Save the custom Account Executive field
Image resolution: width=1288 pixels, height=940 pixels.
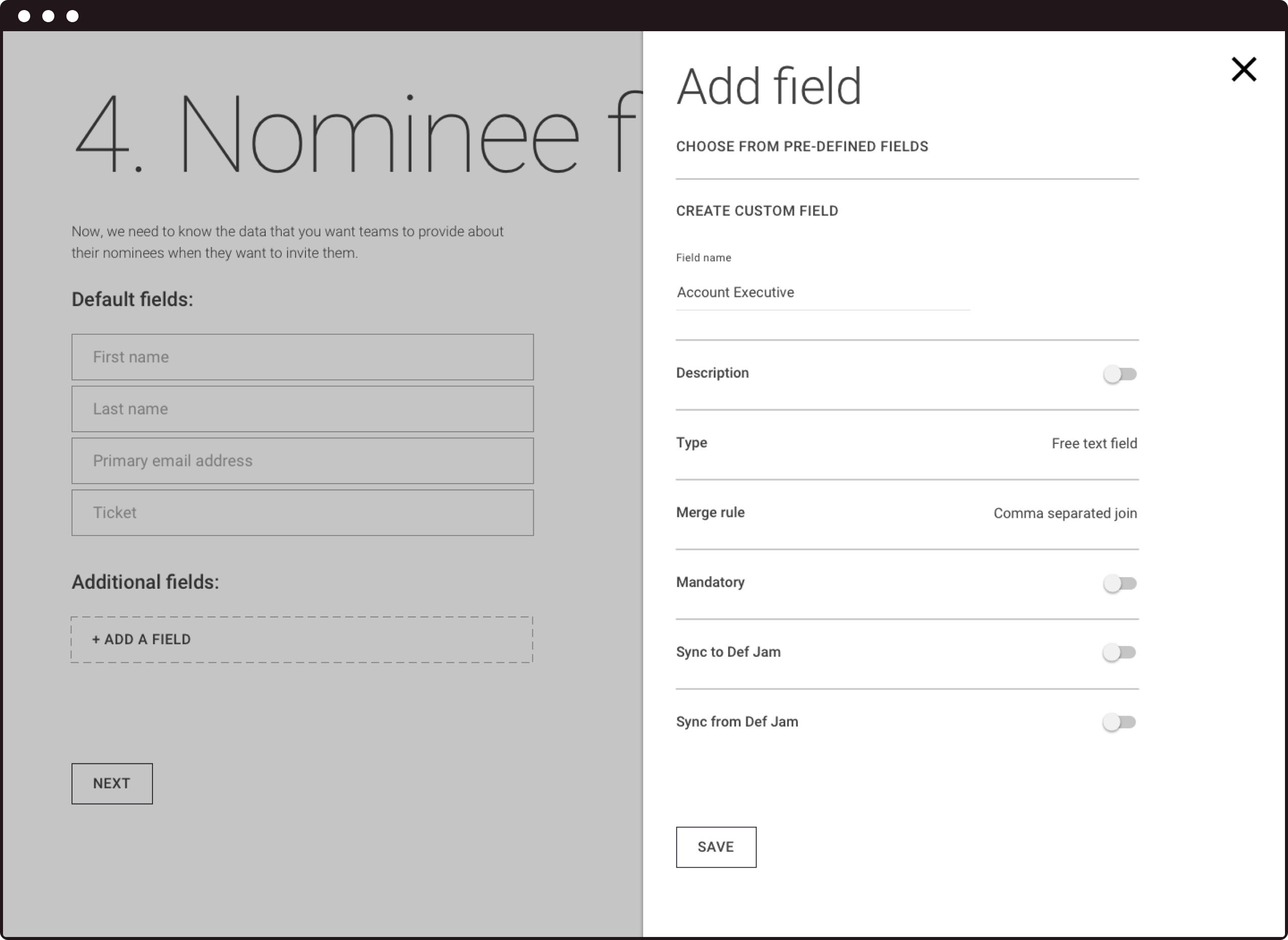click(x=715, y=846)
